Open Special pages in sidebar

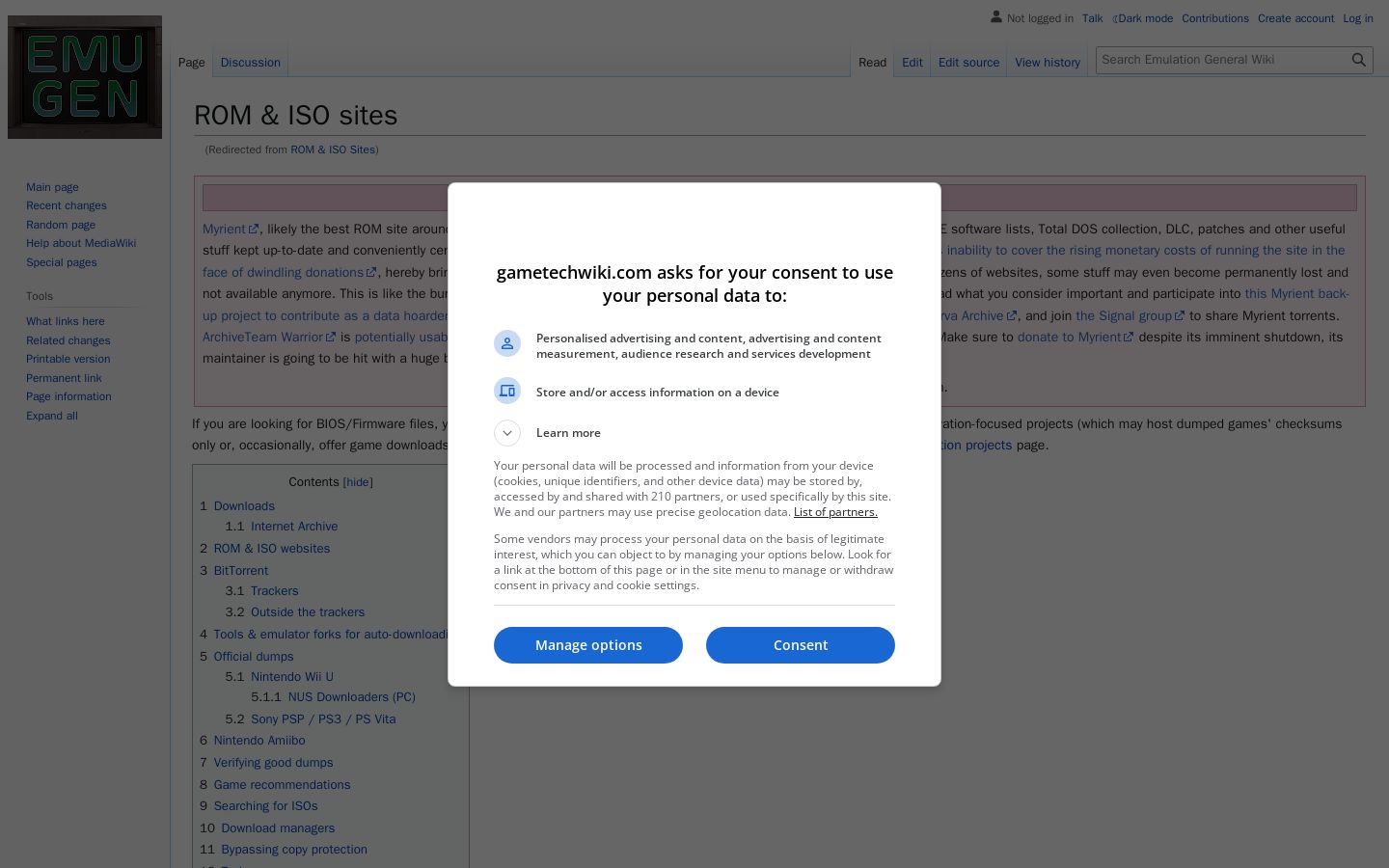tap(62, 262)
